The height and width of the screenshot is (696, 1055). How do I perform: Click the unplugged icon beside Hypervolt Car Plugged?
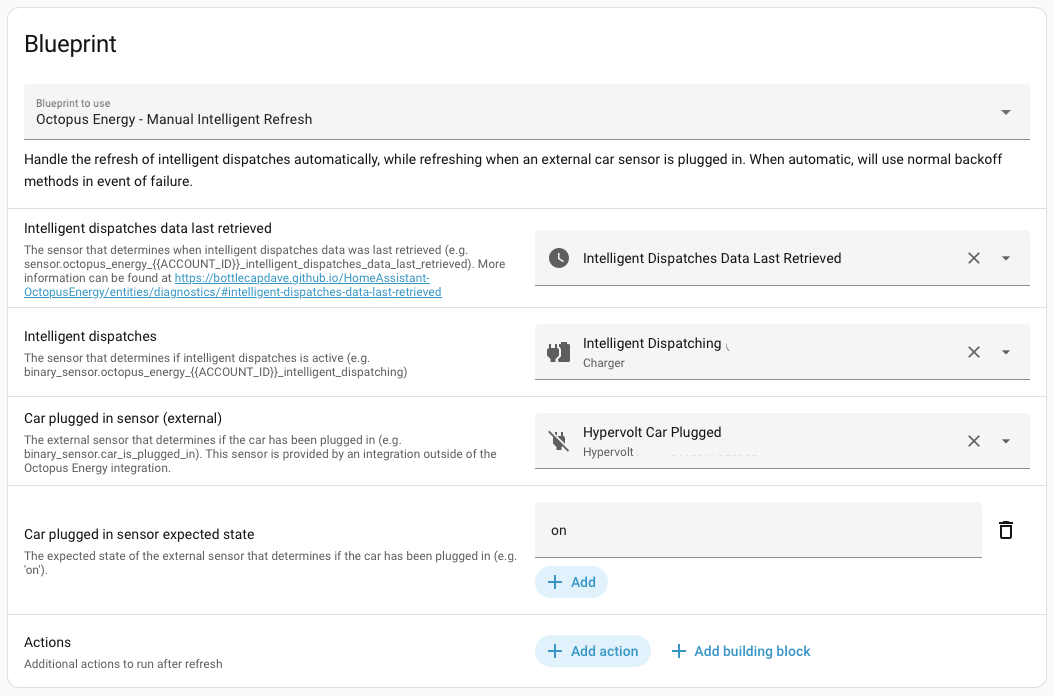pyautogui.click(x=559, y=441)
